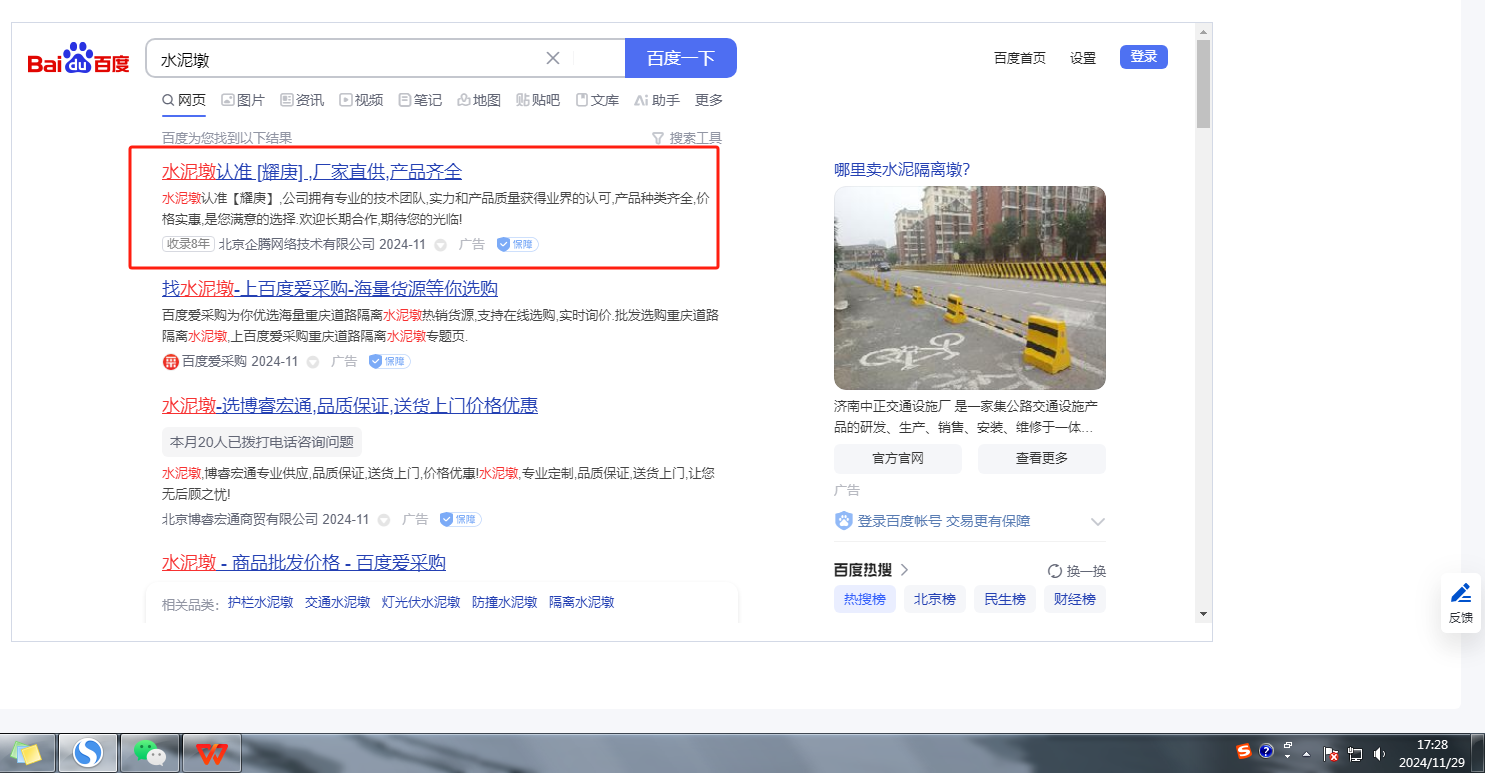Expand 更多 search categories
1485x773 pixels.
pos(708,100)
